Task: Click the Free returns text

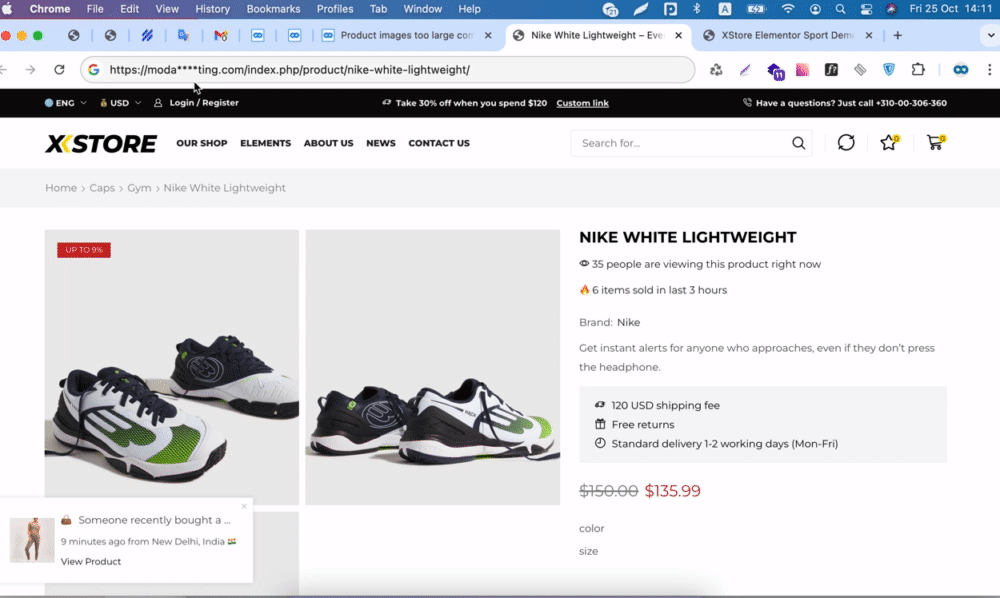Action: pyautogui.click(x=642, y=425)
